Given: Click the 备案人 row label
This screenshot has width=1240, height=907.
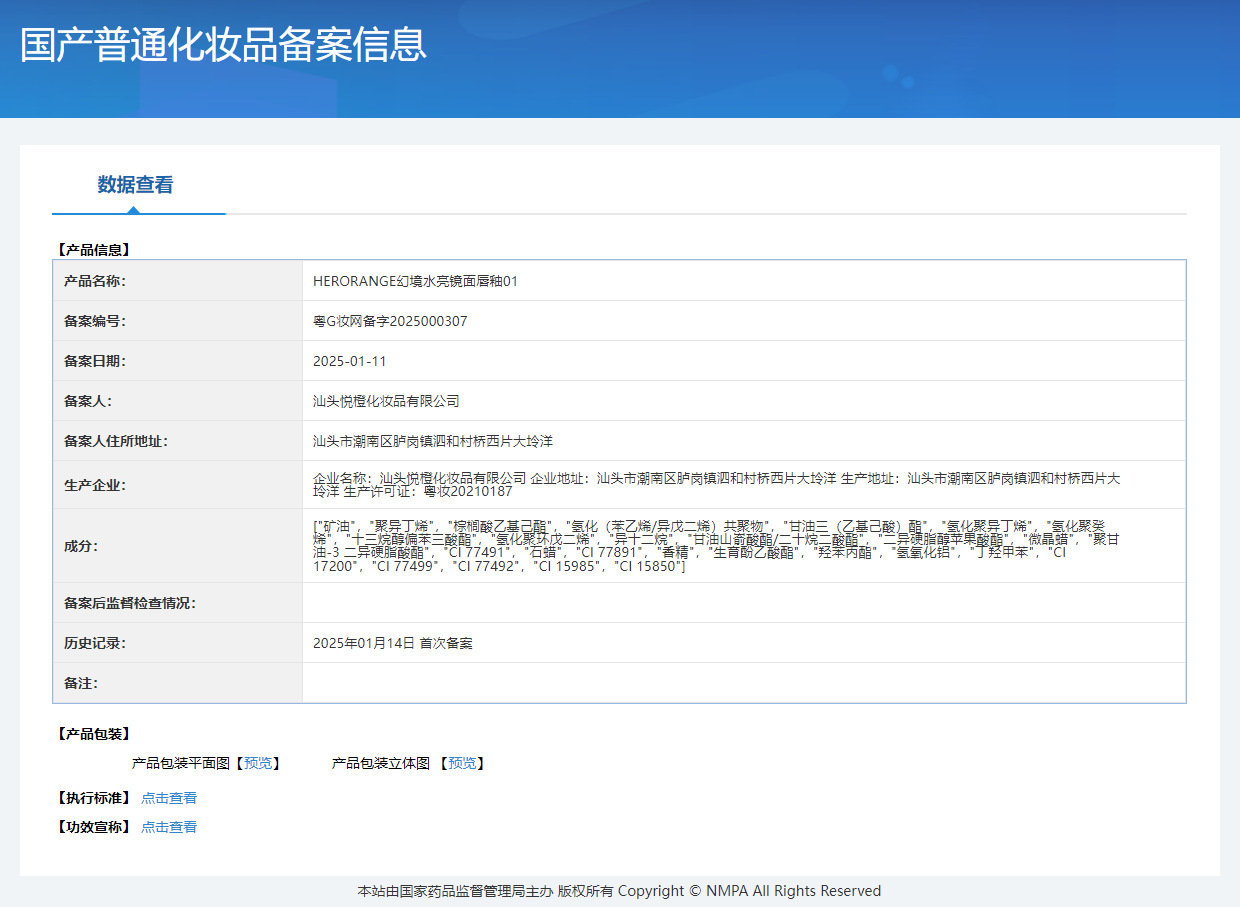Looking at the screenshot, I should tap(88, 401).
